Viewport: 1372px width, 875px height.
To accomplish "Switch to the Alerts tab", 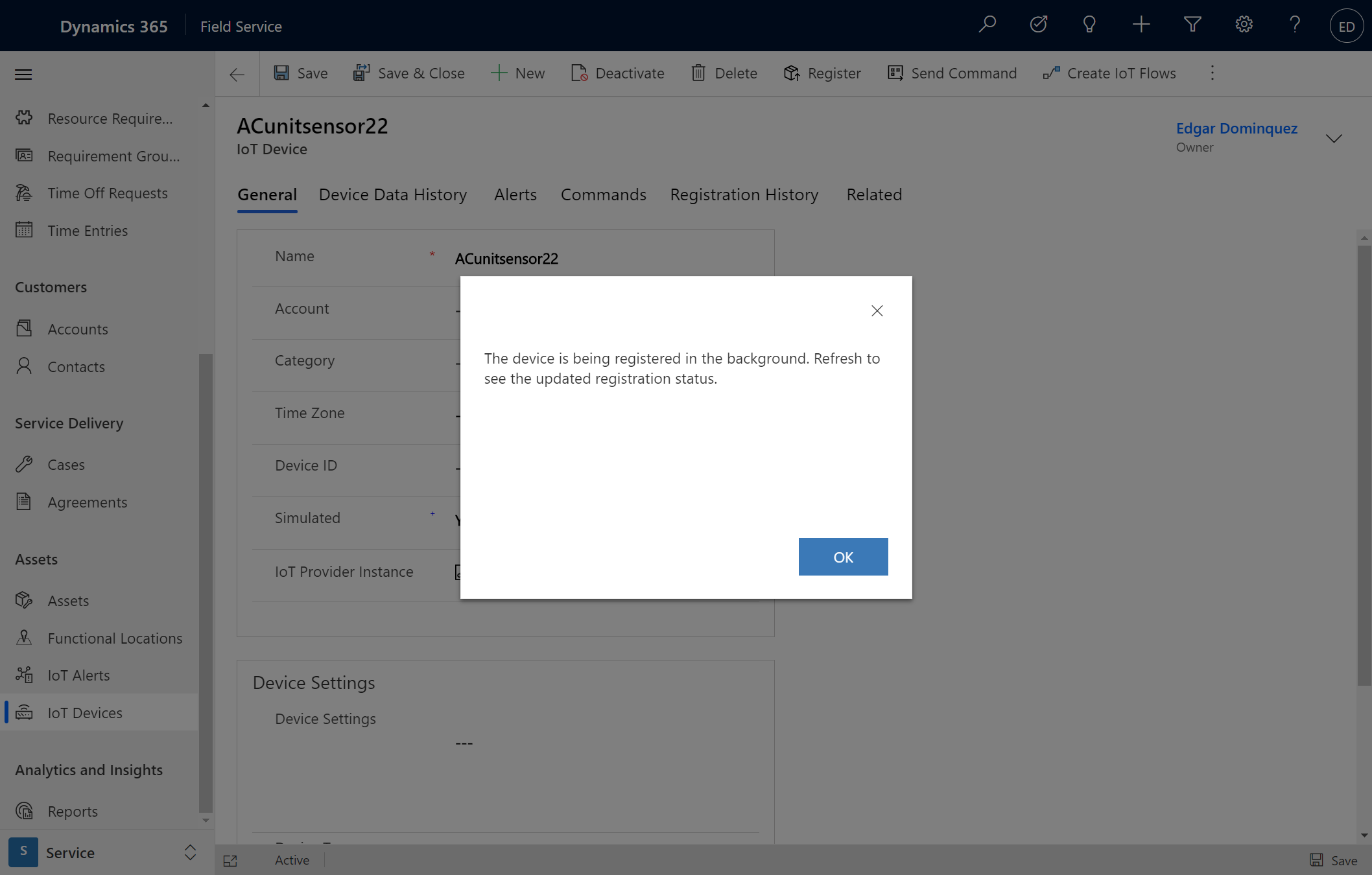I will coord(515,194).
